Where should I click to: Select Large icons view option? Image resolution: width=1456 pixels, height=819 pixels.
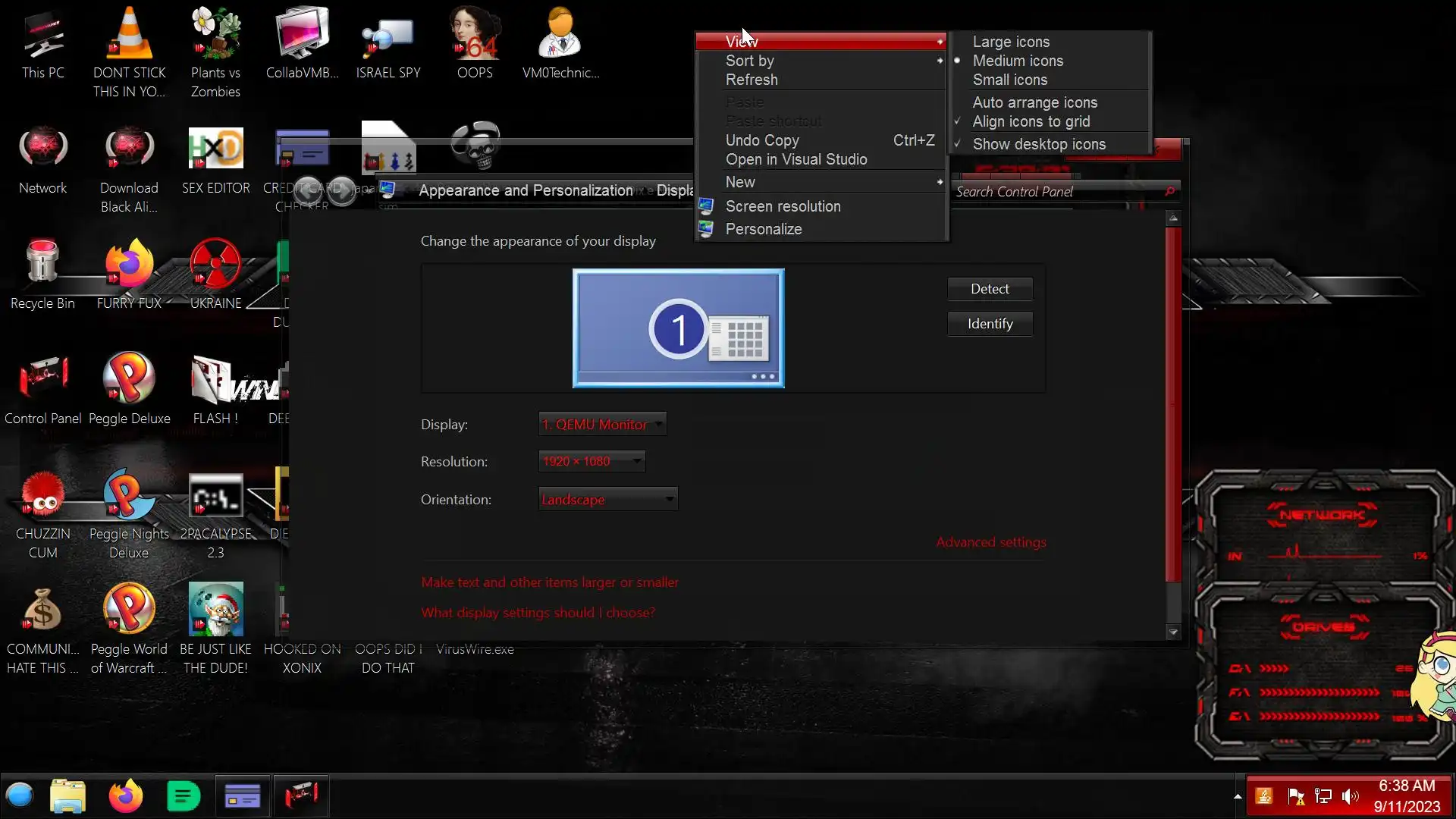point(1011,42)
